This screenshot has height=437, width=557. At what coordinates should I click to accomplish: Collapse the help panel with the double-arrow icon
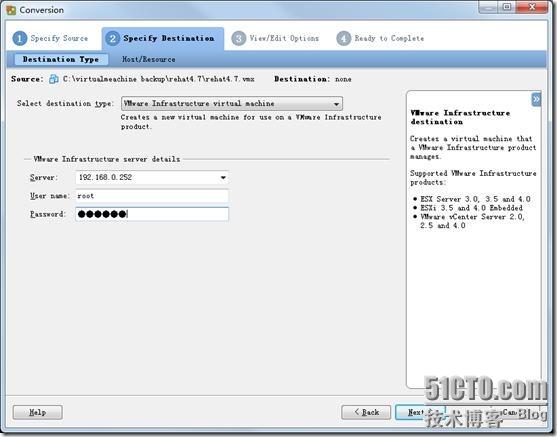pos(536,99)
